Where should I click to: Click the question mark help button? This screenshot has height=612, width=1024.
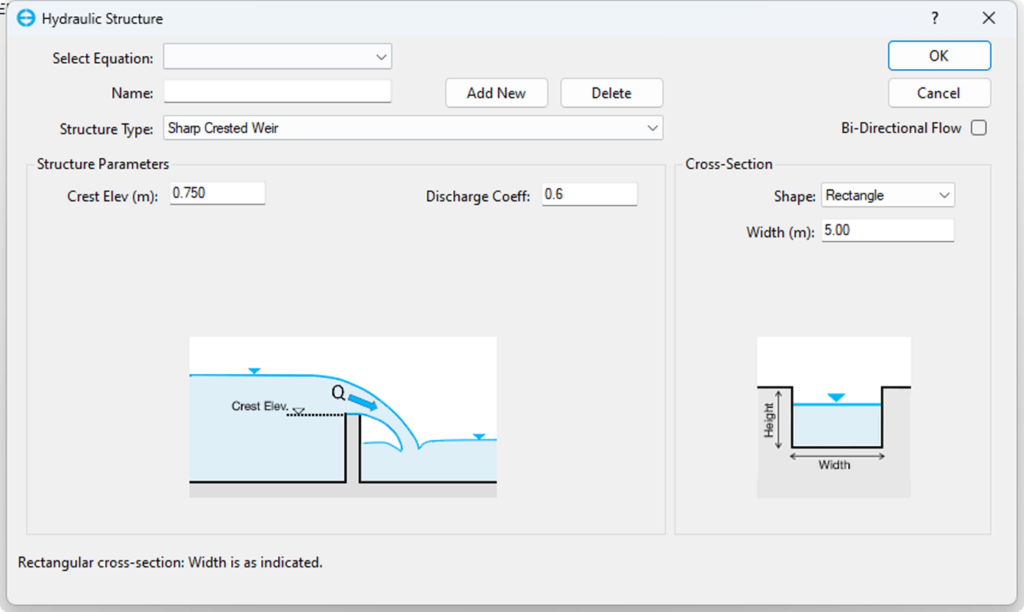[935, 18]
